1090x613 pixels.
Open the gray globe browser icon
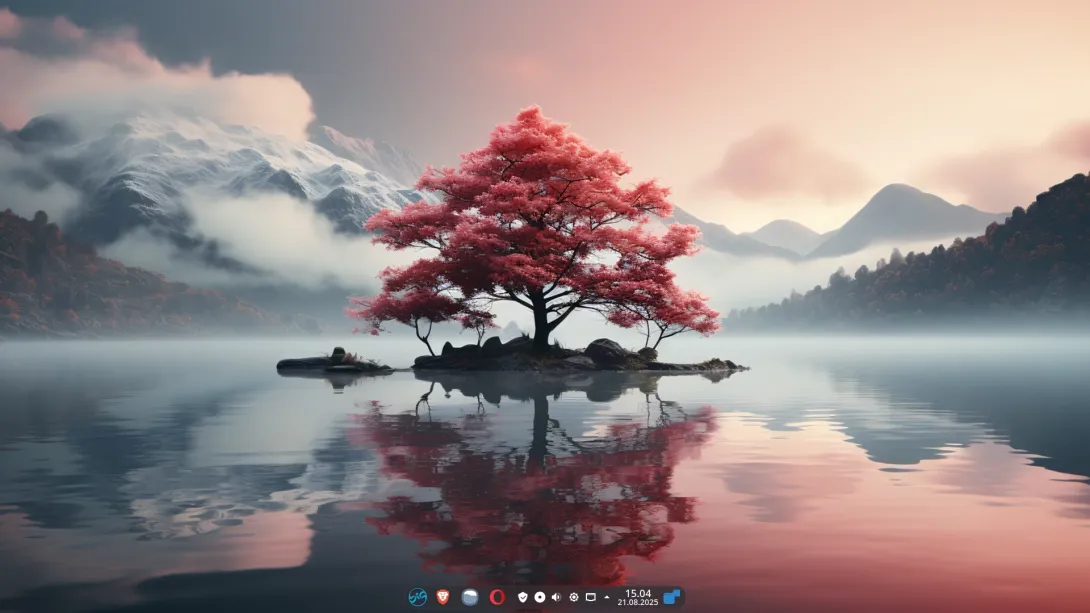[x=470, y=597]
